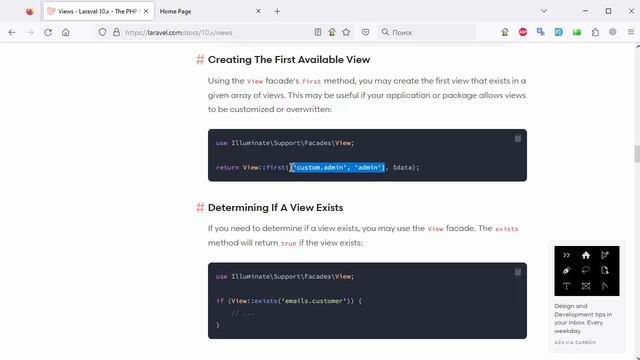Click the forward navigation arrow
The width and height of the screenshot is (640, 360).
click(30, 32)
